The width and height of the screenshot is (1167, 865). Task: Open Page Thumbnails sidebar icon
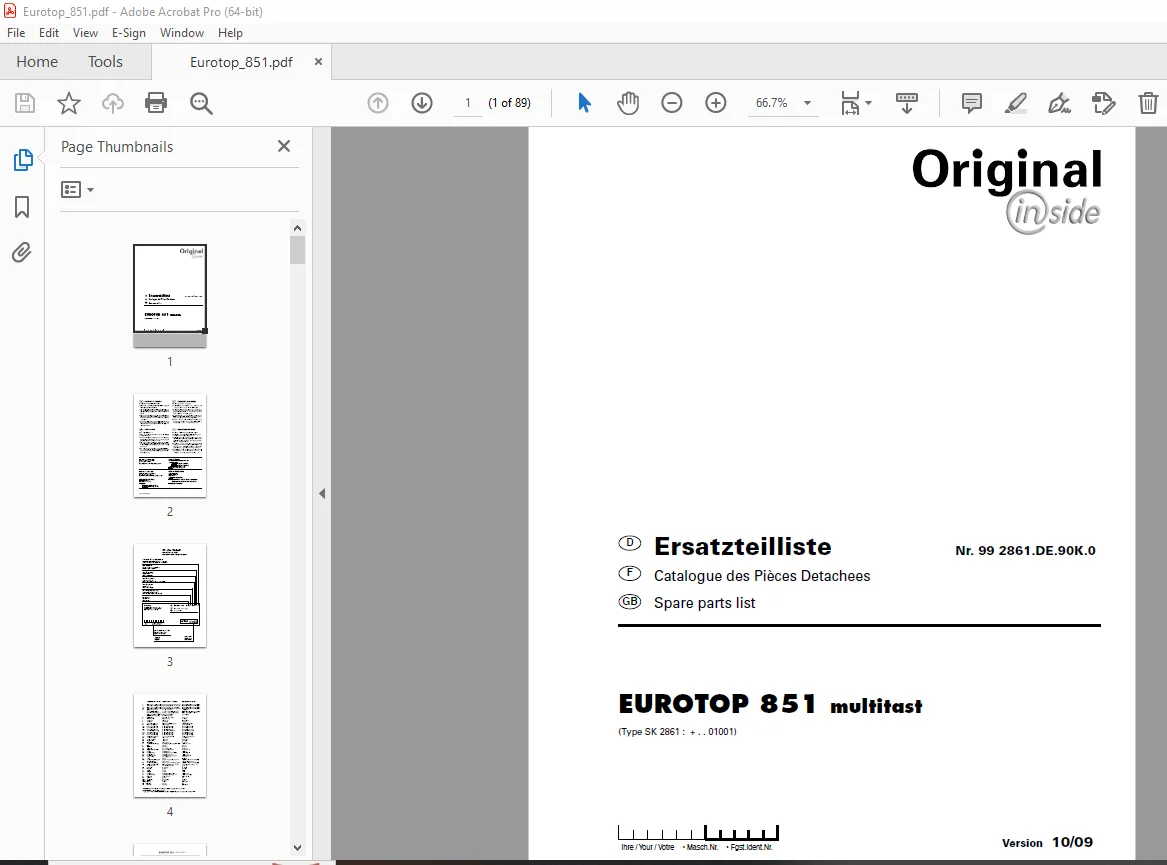[23, 159]
